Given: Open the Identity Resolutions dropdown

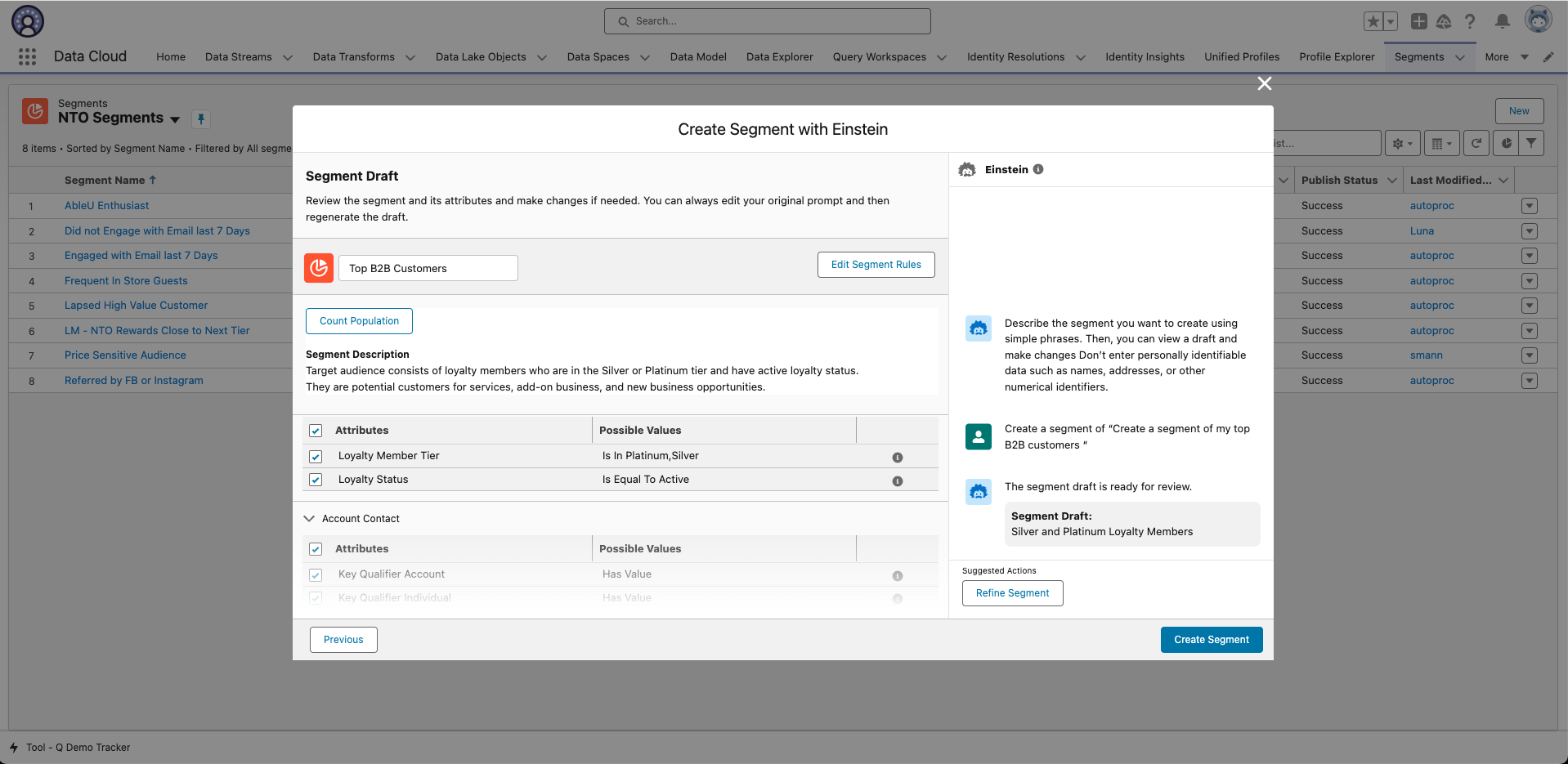Looking at the screenshot, I should point(1081,58).
